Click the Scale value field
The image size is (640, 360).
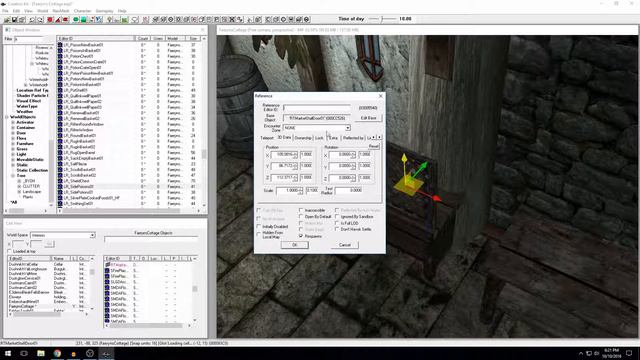[289, 190]
